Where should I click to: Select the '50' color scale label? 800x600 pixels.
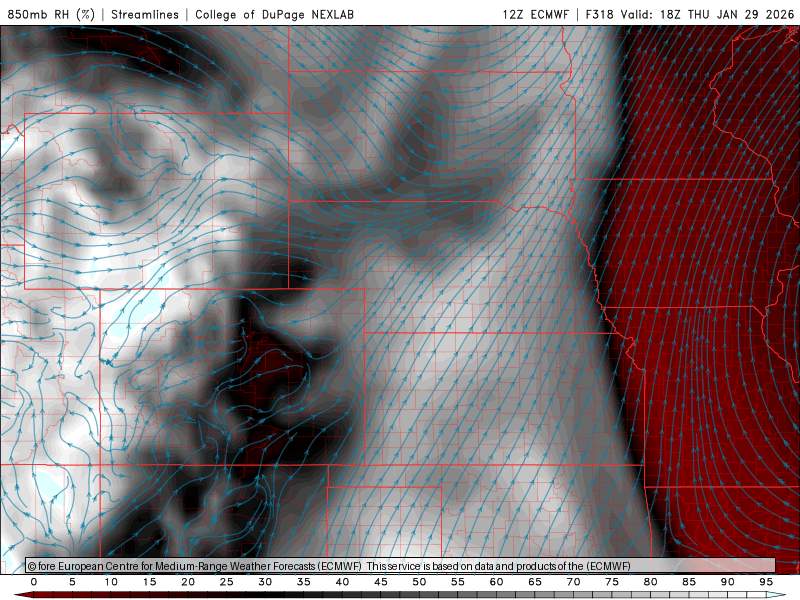(x=419, y=582)
